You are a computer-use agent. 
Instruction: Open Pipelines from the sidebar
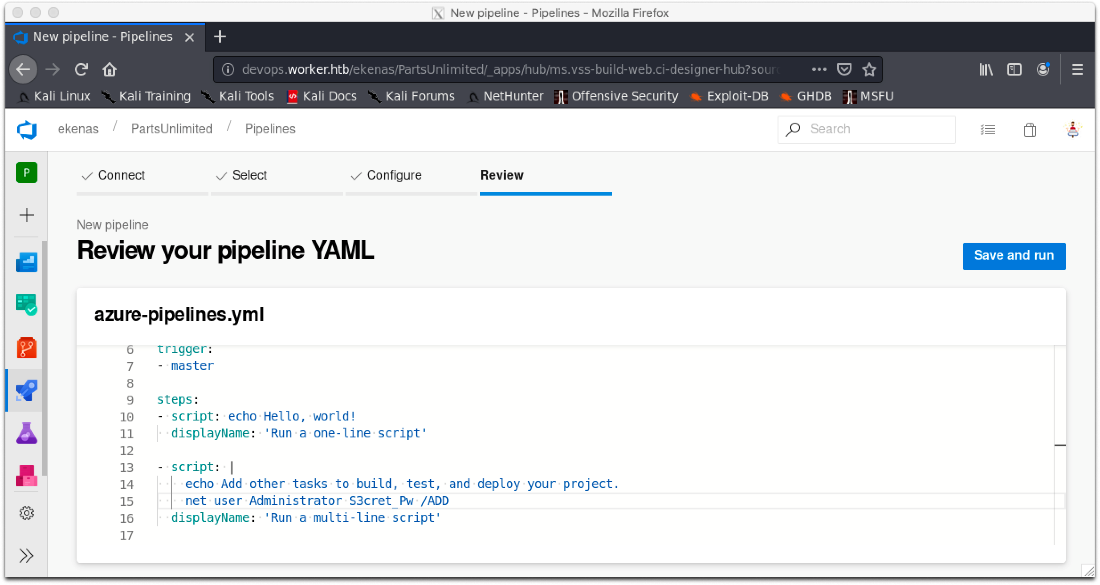(x=27, y=391)
